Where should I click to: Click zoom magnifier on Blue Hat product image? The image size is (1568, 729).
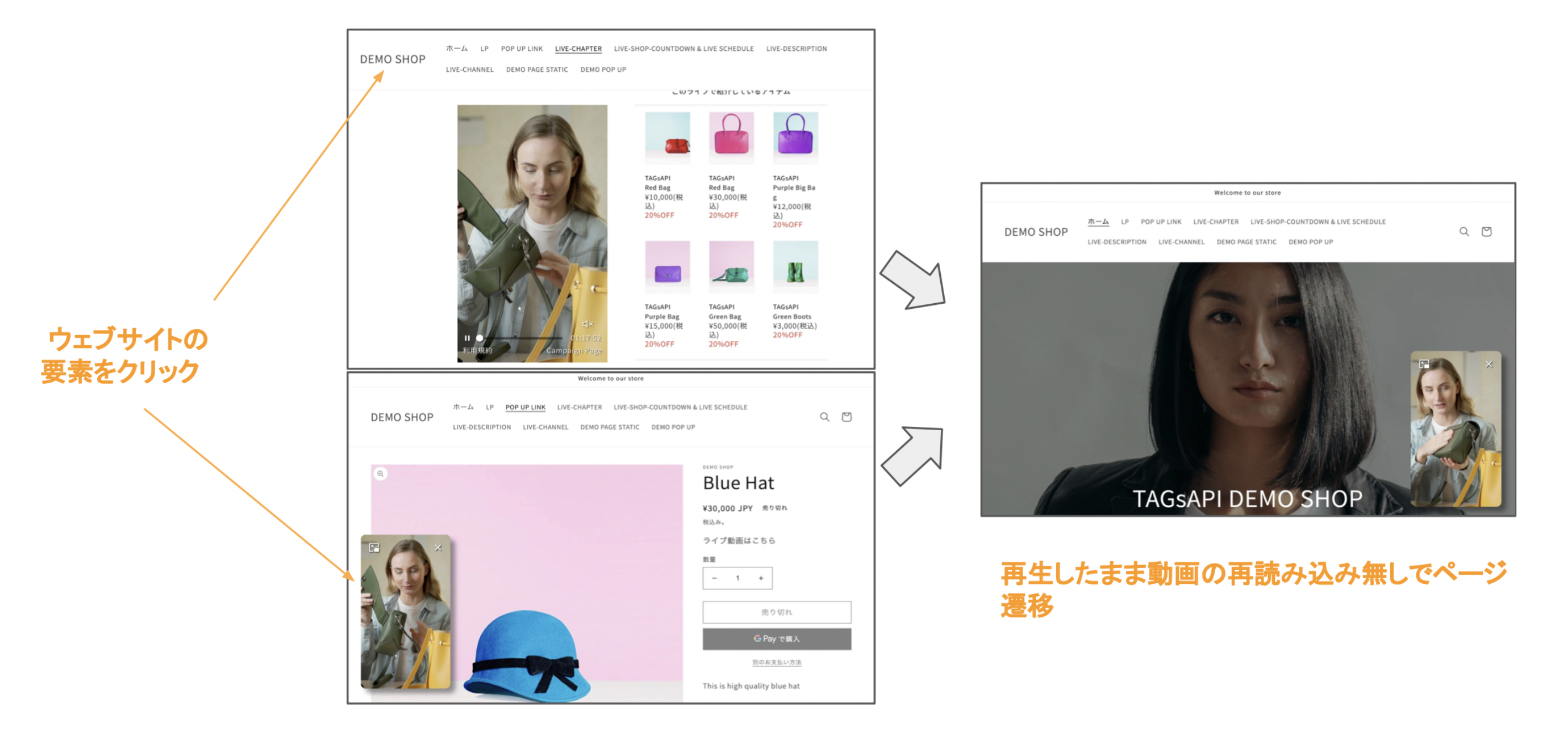(x=380, y=473)
